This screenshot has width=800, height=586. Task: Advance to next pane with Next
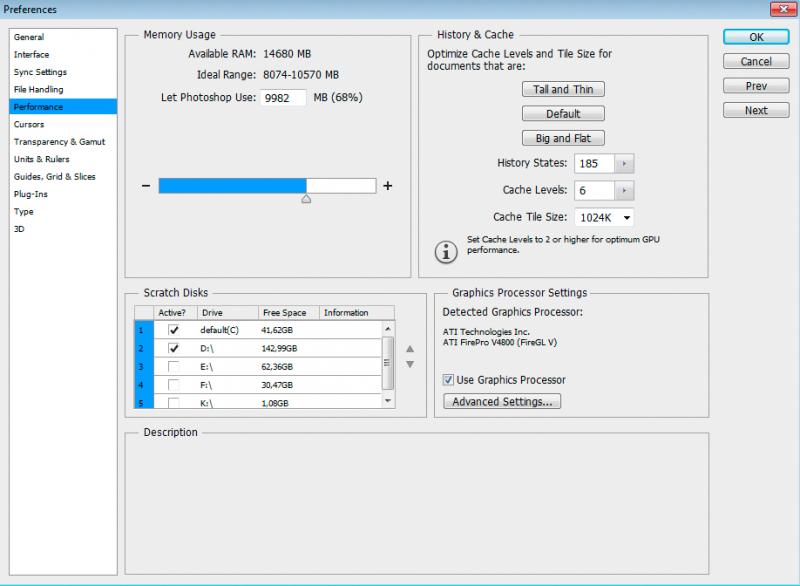(x=756, y=110)
